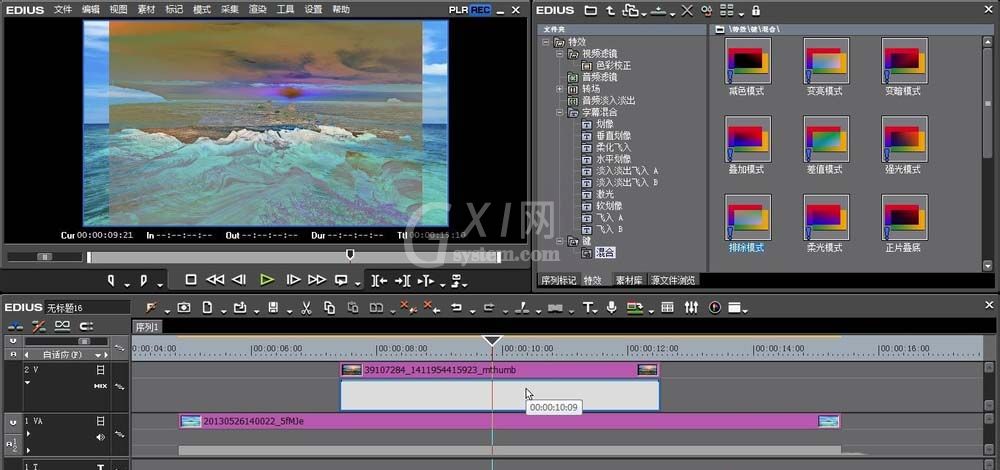This screenshot has width=1000, height=470.
Task: Collapse the 视频滤镜 folder
Action: [x=559, y=54]
